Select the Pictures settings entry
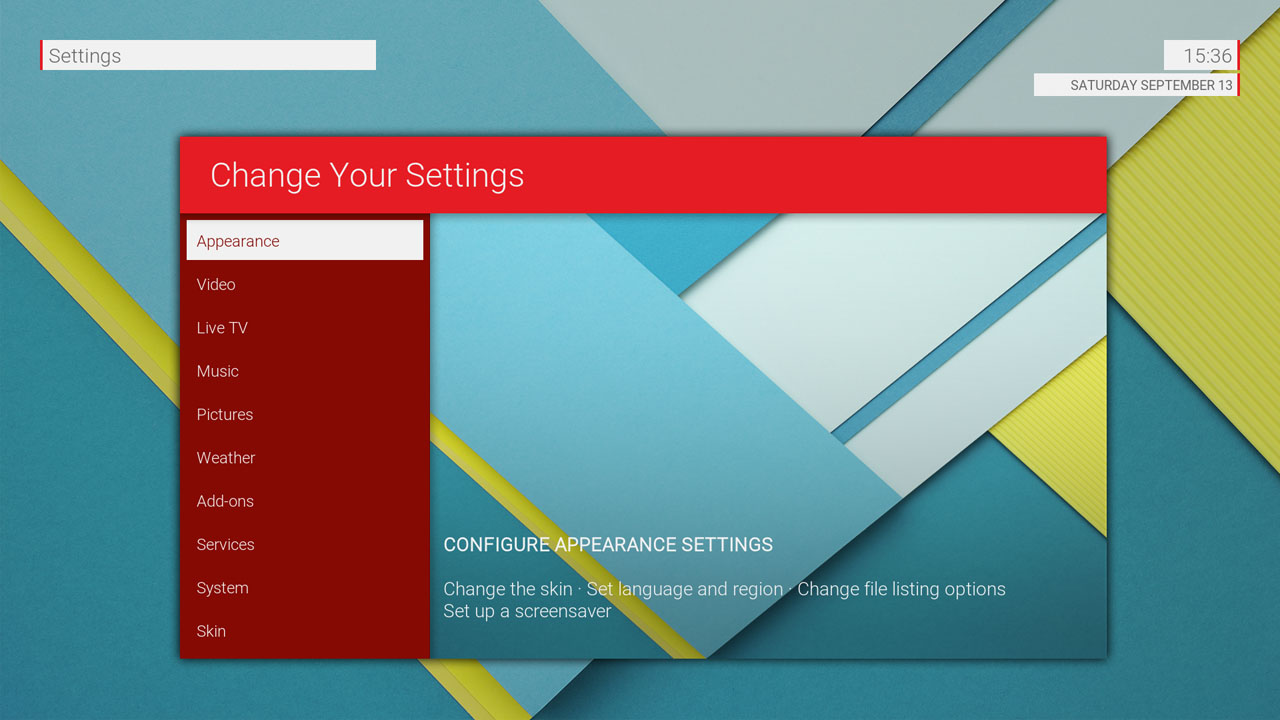Screen dimensions: 1280x720 pos(304,415)
